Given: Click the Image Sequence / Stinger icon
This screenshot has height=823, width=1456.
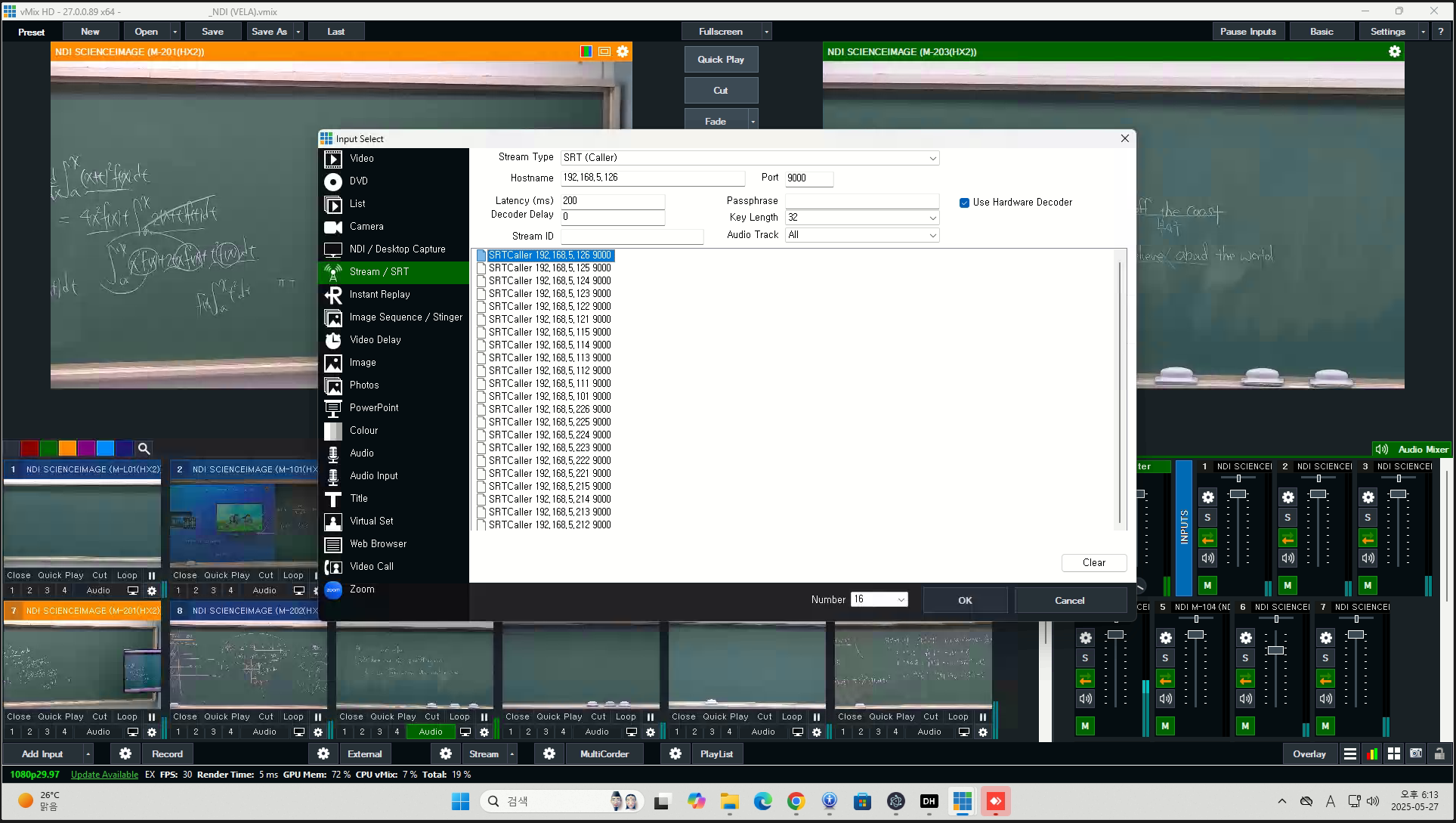Looking at the screenshot, I should click(333, 317).
